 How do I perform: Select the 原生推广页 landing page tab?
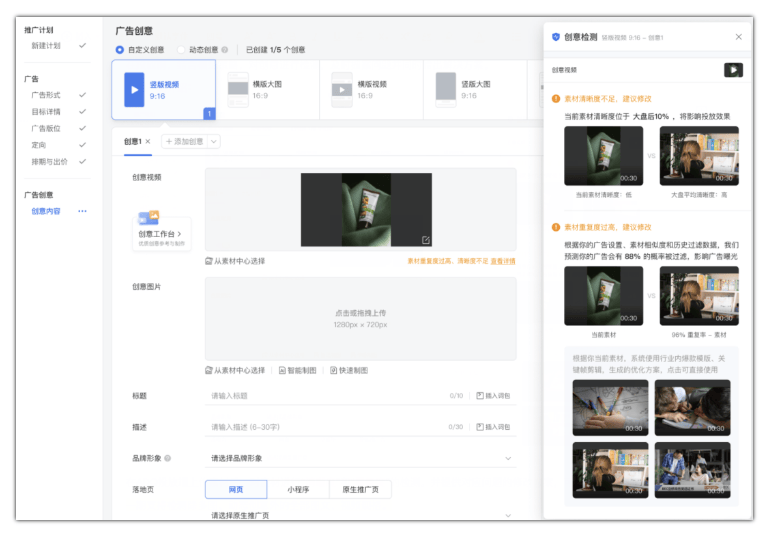pos(360,490)
